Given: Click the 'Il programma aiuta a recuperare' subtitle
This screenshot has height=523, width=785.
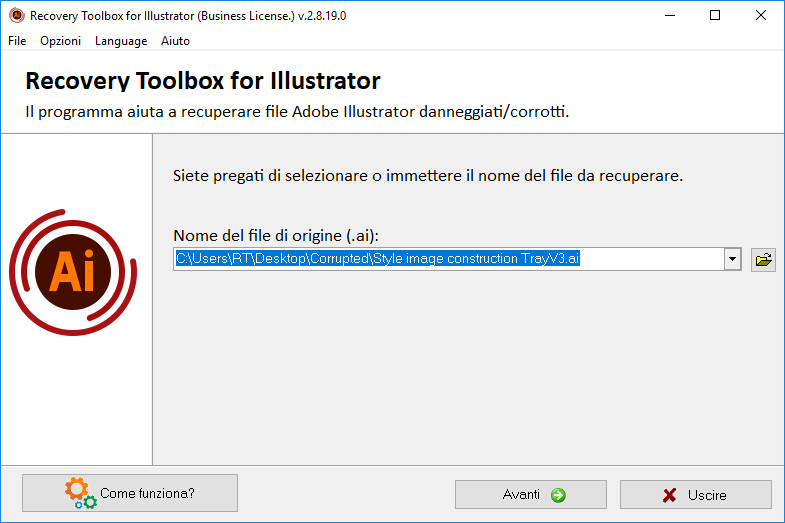Looking at the screenshot, I should point(297,112).
